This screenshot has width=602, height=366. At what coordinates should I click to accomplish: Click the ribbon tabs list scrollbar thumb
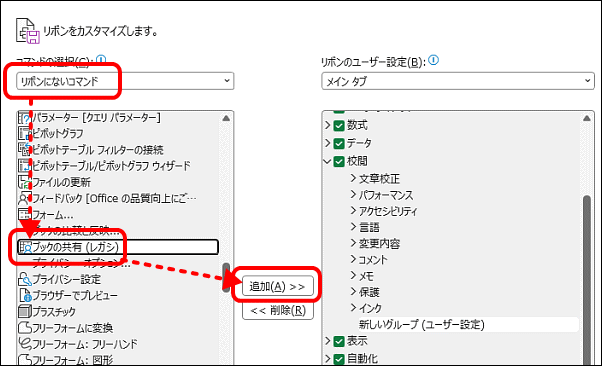pyautogui.click(x=587, y=280)
